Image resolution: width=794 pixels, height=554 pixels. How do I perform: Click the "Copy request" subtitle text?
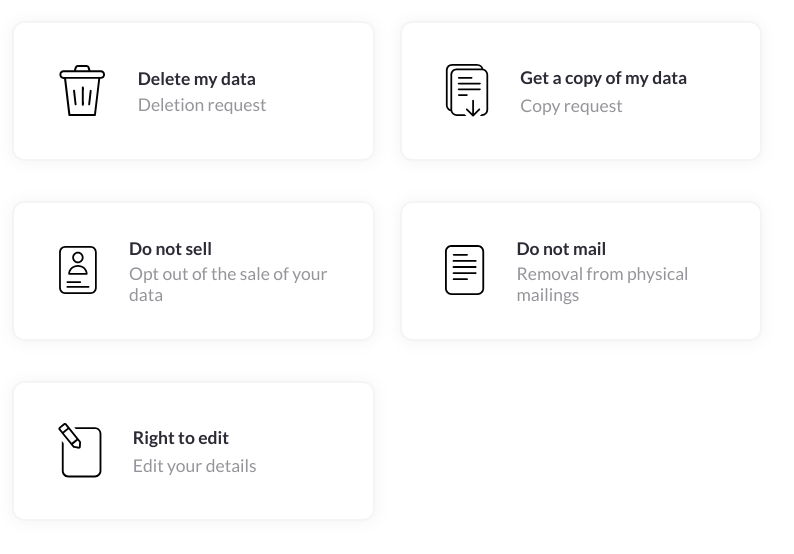[571, 106]
